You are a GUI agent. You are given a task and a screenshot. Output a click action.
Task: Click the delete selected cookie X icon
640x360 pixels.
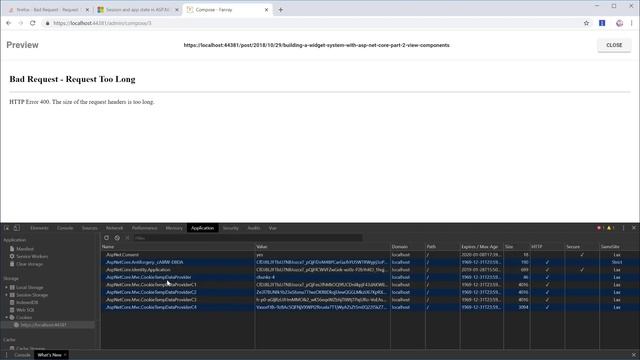pos(127,238)
